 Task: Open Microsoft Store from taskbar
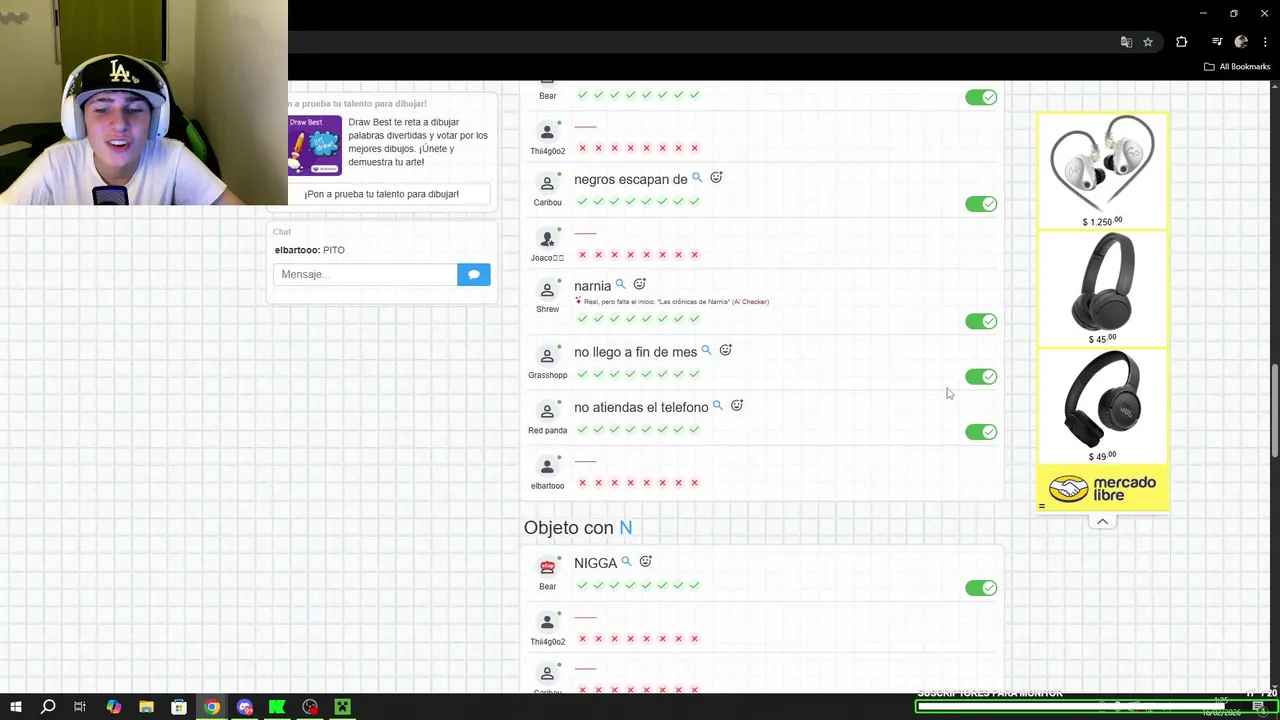(x=179, y=707)
